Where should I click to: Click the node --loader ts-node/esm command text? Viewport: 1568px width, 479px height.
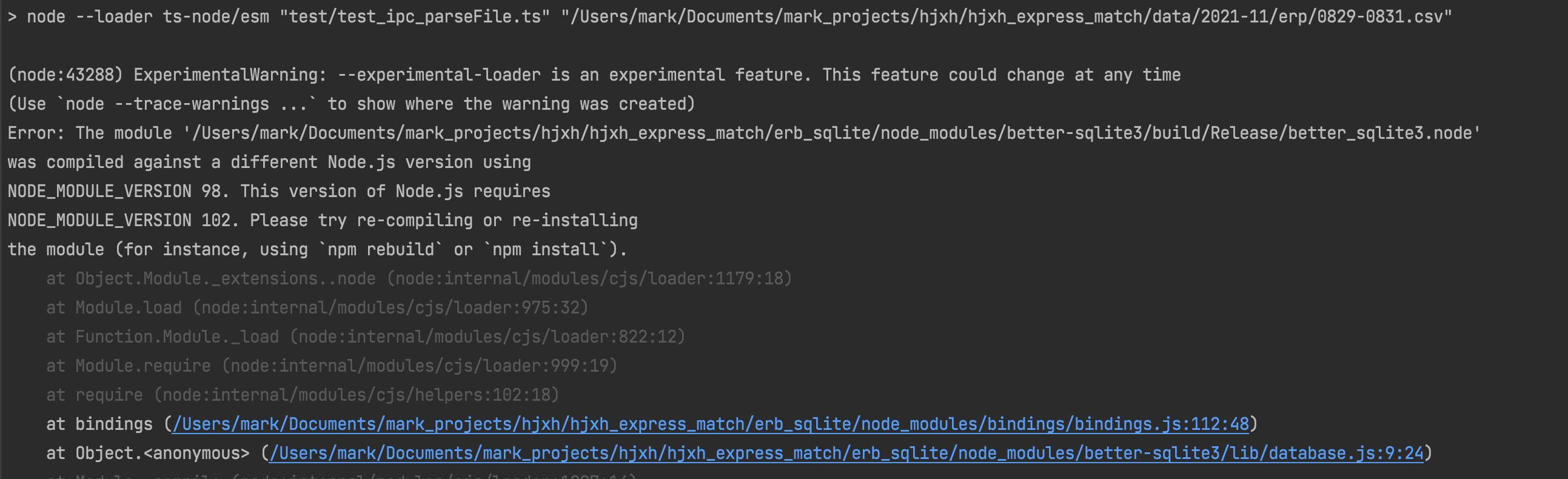148,16
